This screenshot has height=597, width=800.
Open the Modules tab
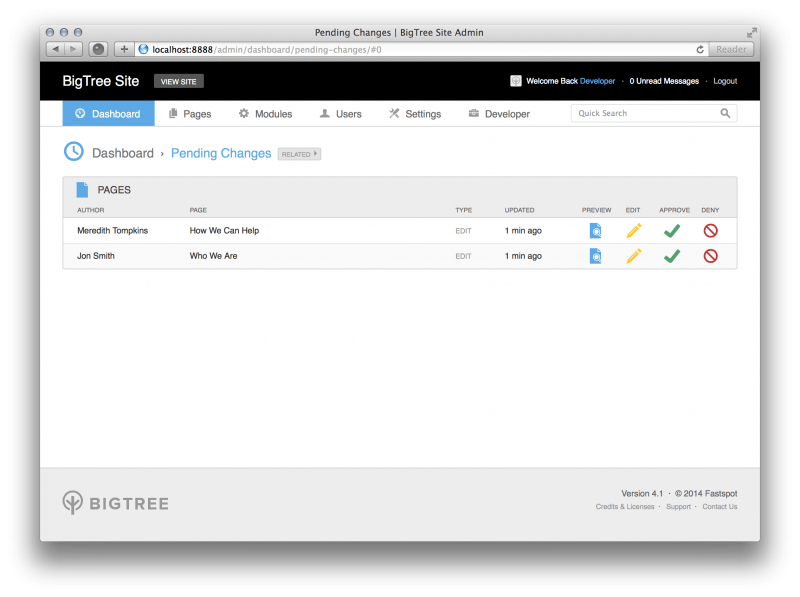tap(266, 114)
